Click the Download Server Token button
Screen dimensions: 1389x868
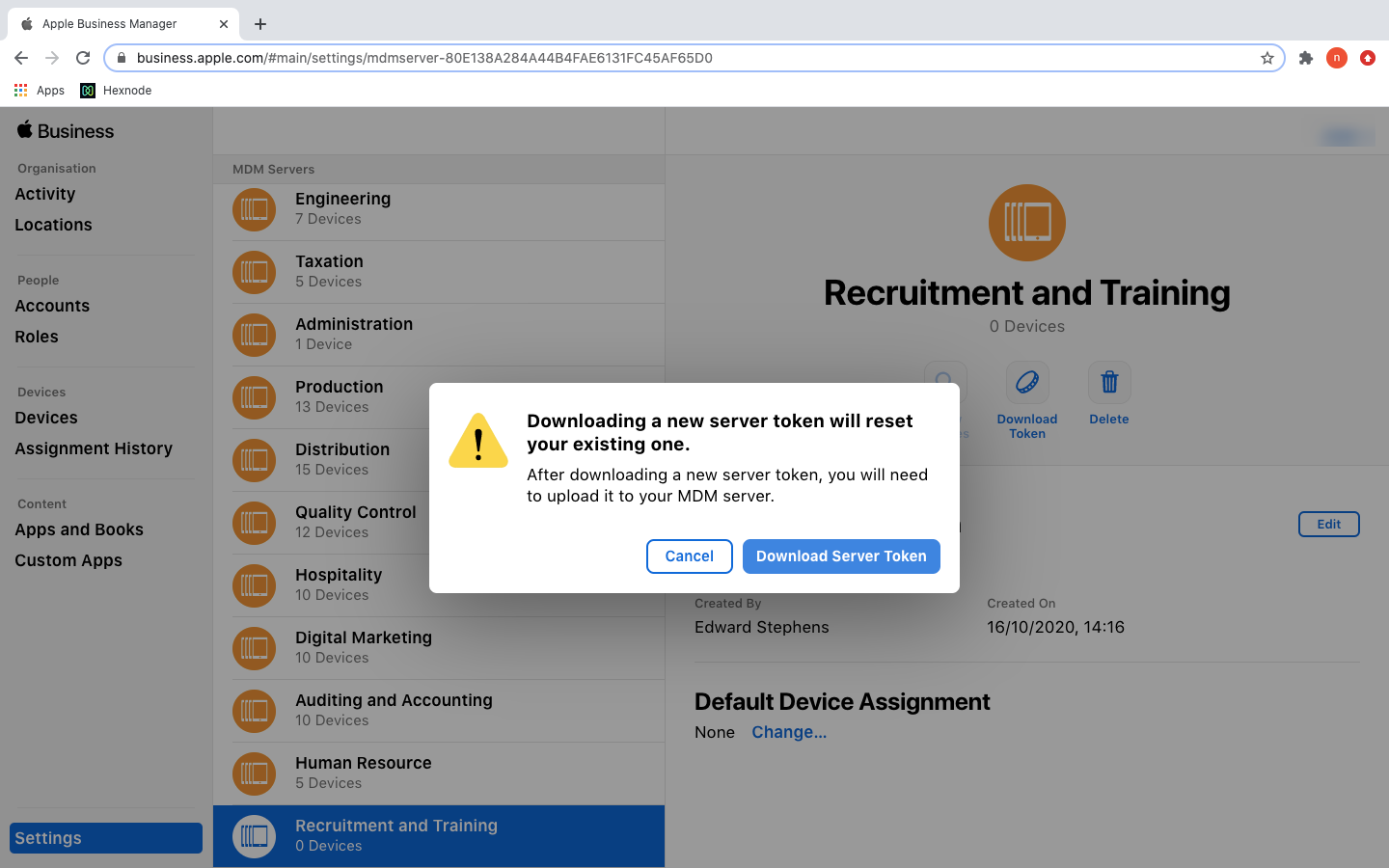click(x=841, y=556)
